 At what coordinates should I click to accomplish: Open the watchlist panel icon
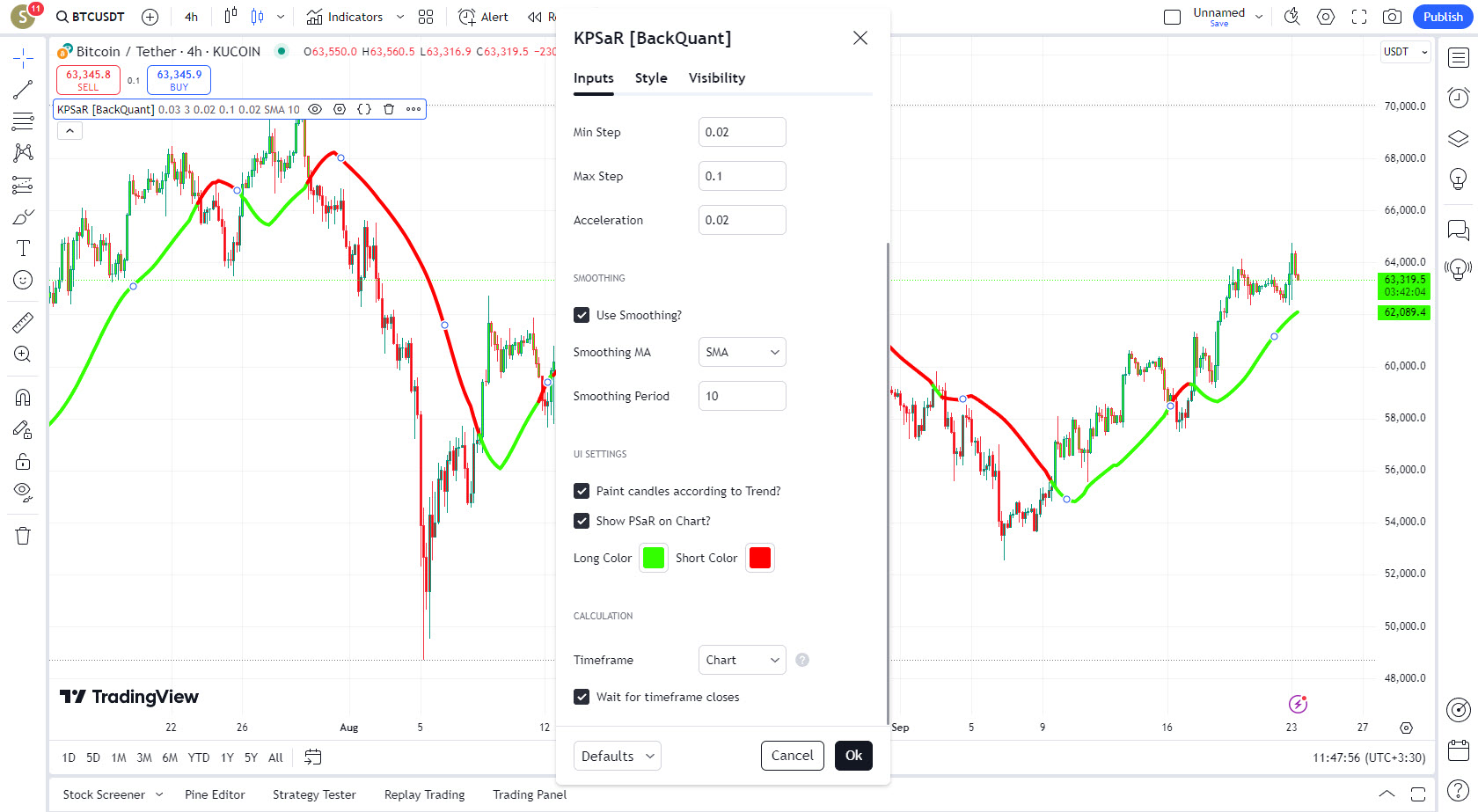pyautogui.click(x=1459, y=58)
